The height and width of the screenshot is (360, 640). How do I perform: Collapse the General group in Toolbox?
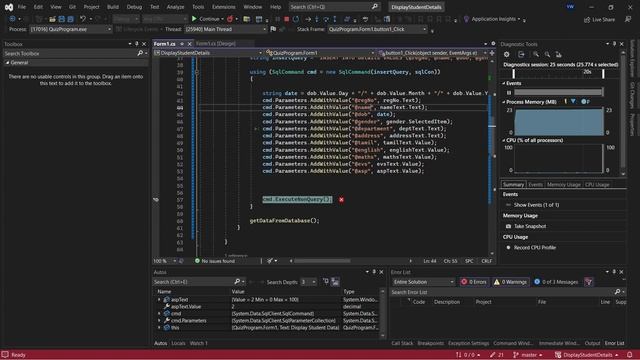(x=7, y=62)
